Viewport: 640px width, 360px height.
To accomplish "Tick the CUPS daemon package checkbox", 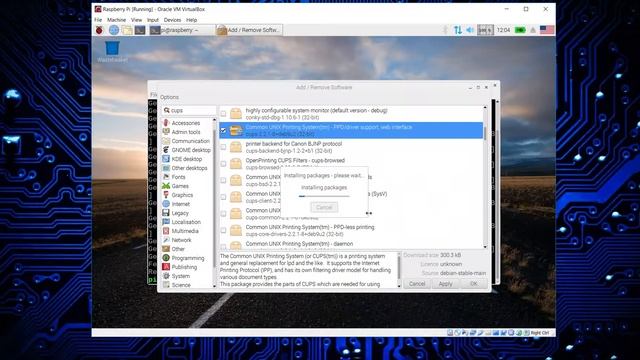I will coord(223,247).
